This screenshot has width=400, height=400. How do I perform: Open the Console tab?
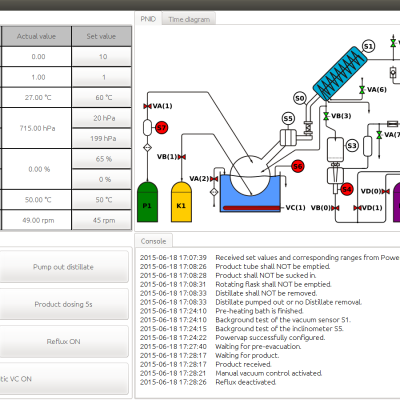[153, 241]
